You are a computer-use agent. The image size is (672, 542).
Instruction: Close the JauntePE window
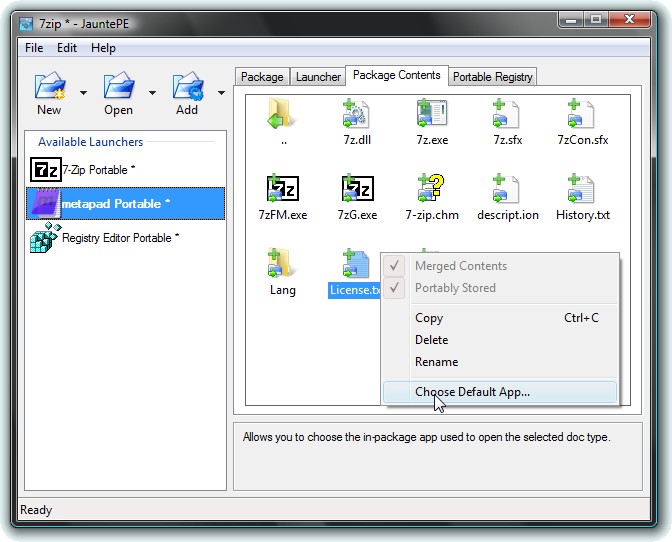coord(629,20)
